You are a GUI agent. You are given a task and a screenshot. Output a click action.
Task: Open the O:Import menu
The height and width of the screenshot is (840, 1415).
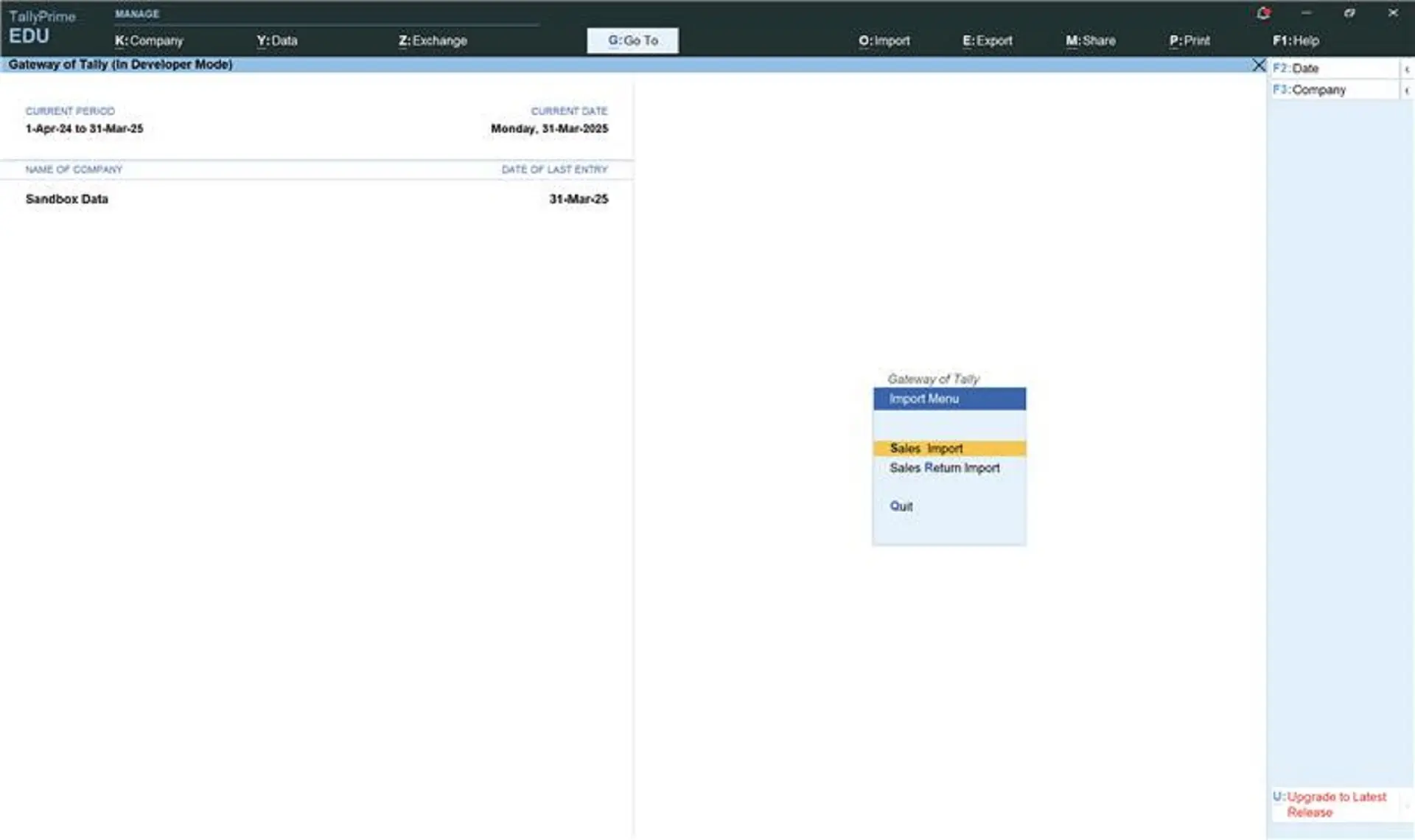click(x=884, y=41)
